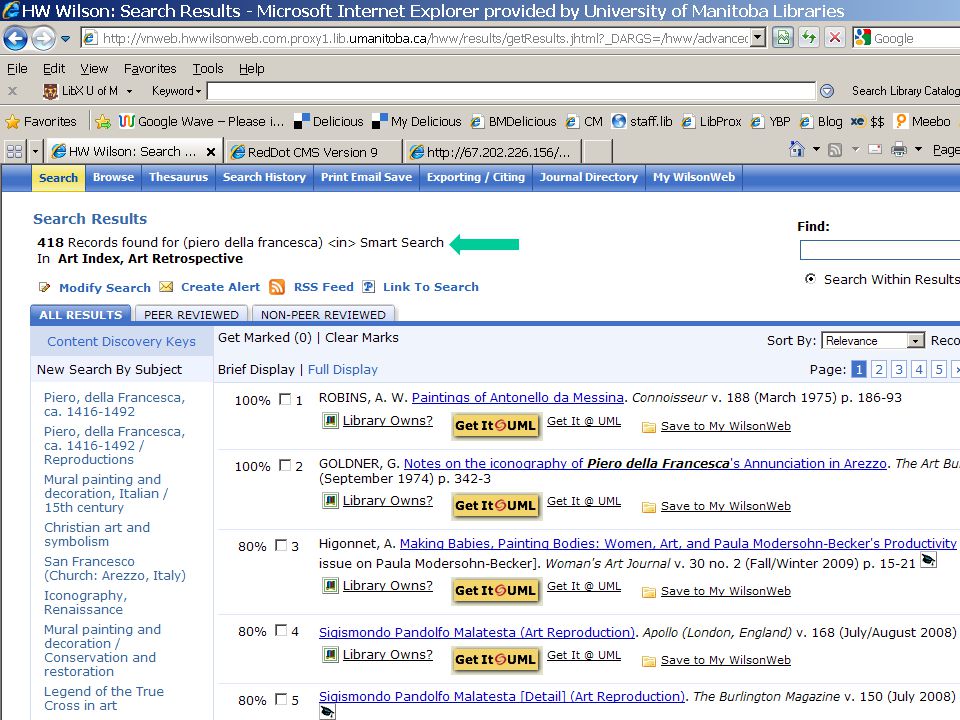Click Clear Marks link

coord(362,337)
